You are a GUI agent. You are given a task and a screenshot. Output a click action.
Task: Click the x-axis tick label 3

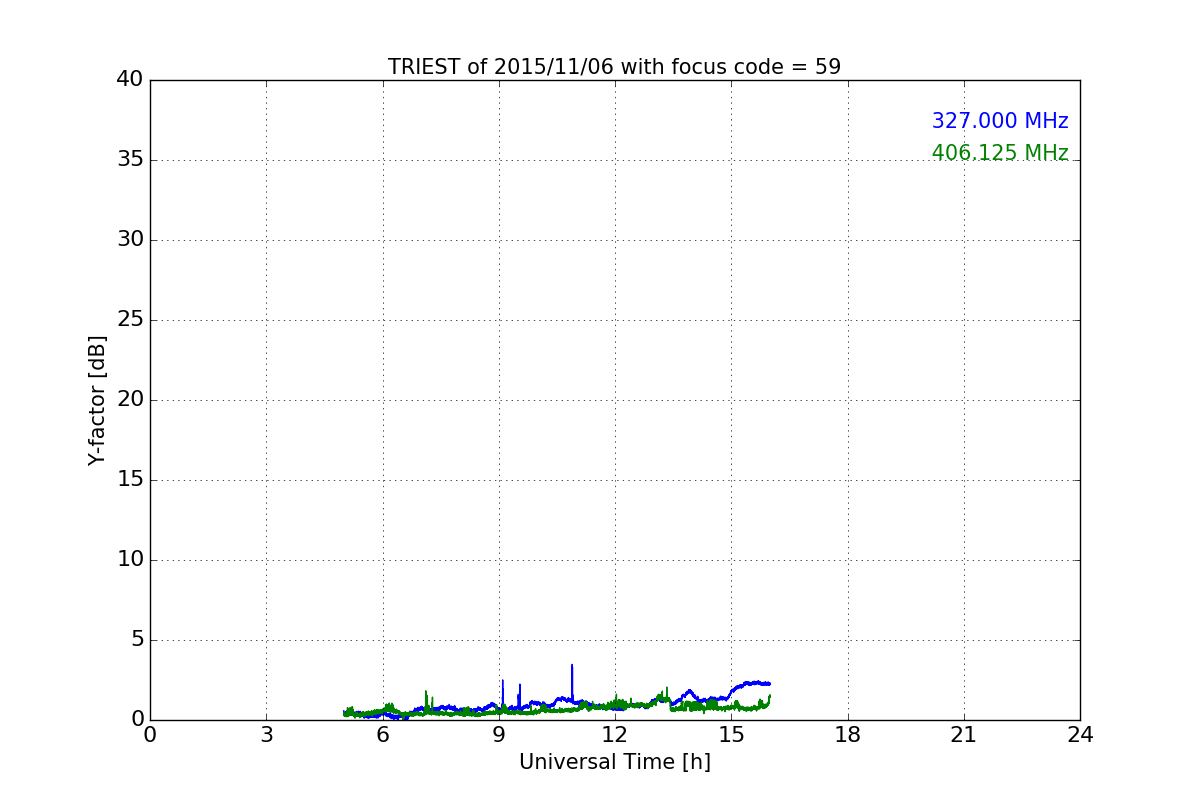click(266, 735)
